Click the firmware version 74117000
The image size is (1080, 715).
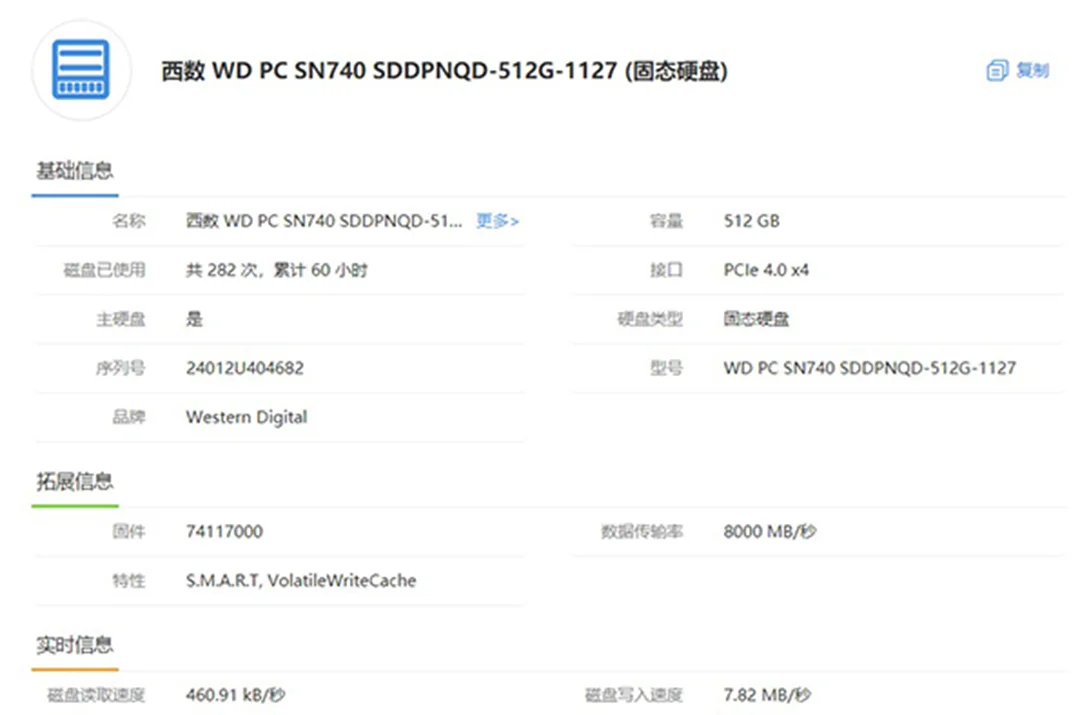click(x=224, y=532)
